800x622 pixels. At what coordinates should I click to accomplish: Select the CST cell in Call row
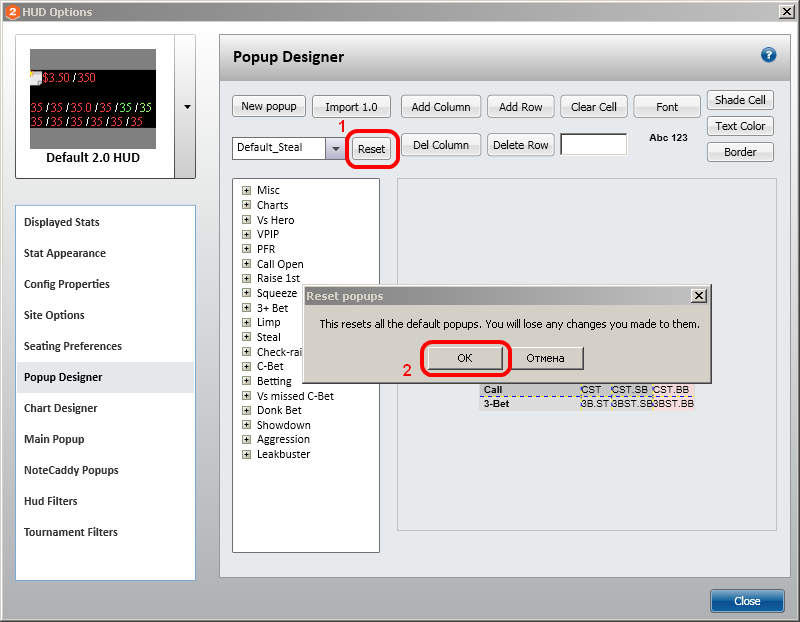point(596,390)
